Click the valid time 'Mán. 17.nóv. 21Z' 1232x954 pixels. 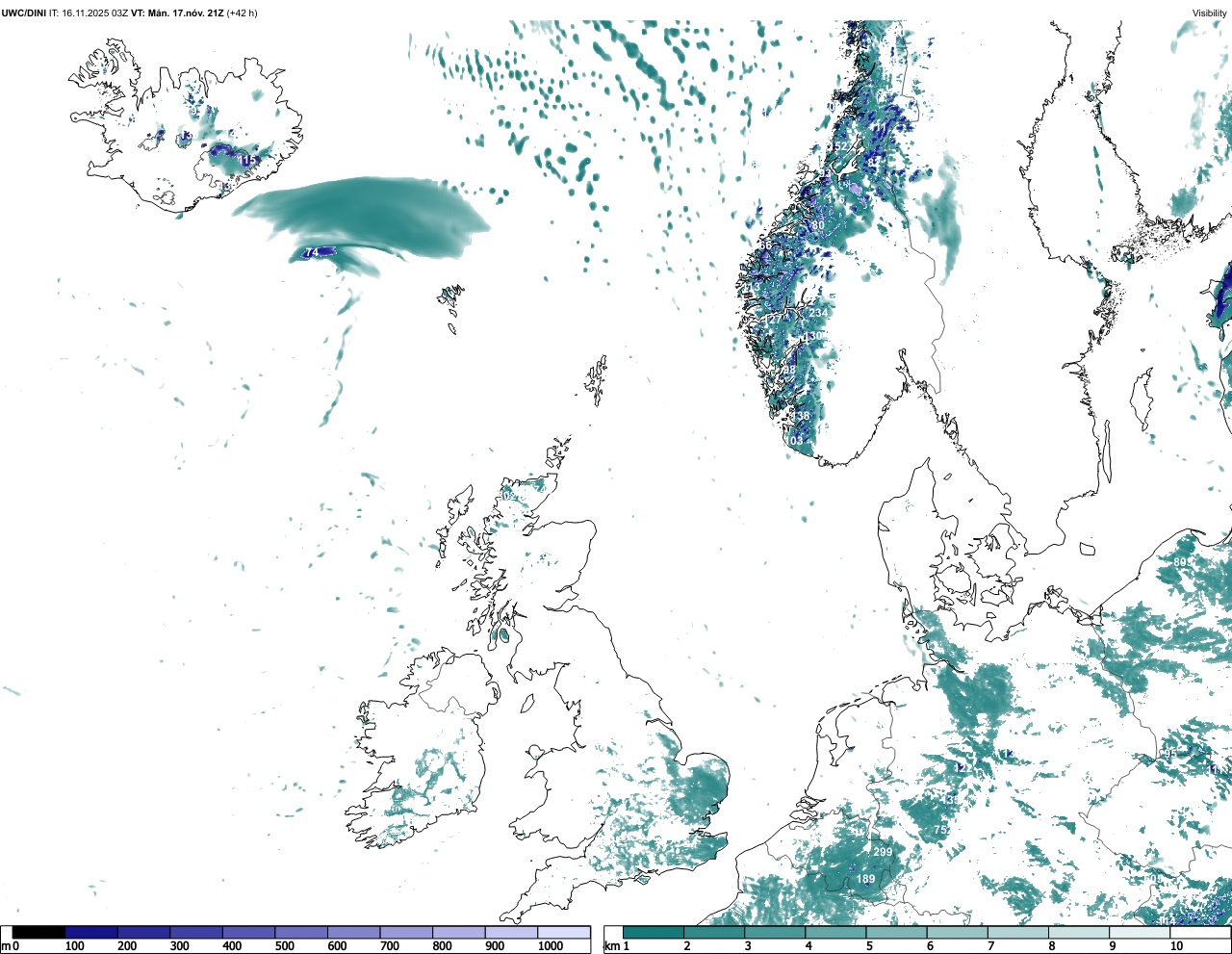point(186,13)
